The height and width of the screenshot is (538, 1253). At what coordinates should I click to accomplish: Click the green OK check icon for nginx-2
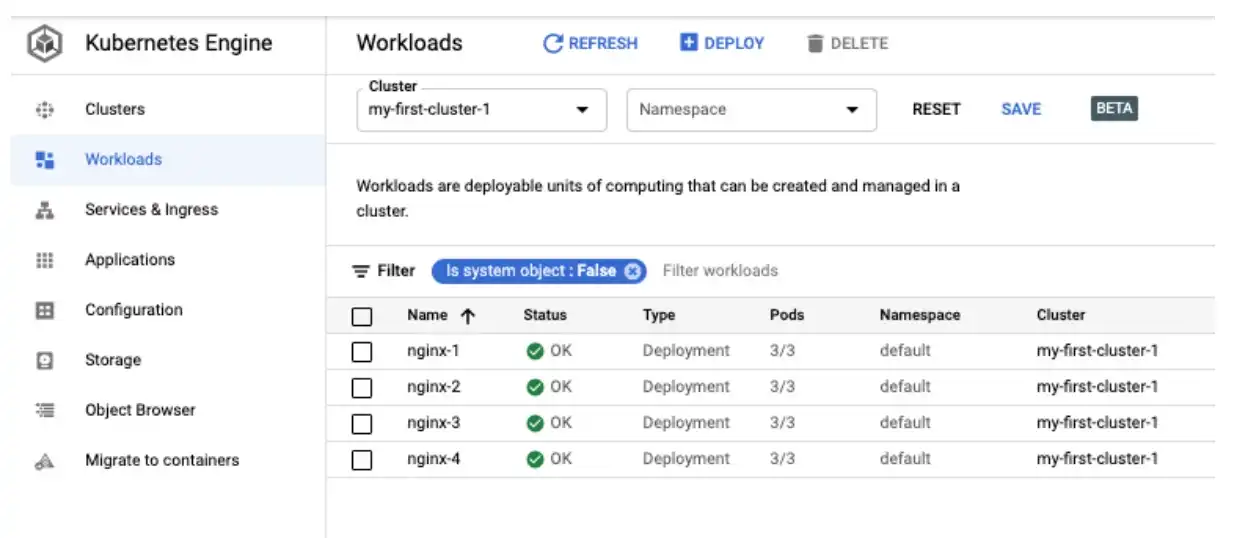536,387
